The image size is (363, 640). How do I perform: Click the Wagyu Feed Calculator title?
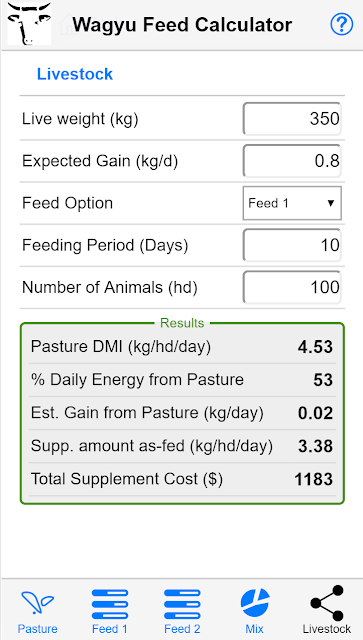182,24
